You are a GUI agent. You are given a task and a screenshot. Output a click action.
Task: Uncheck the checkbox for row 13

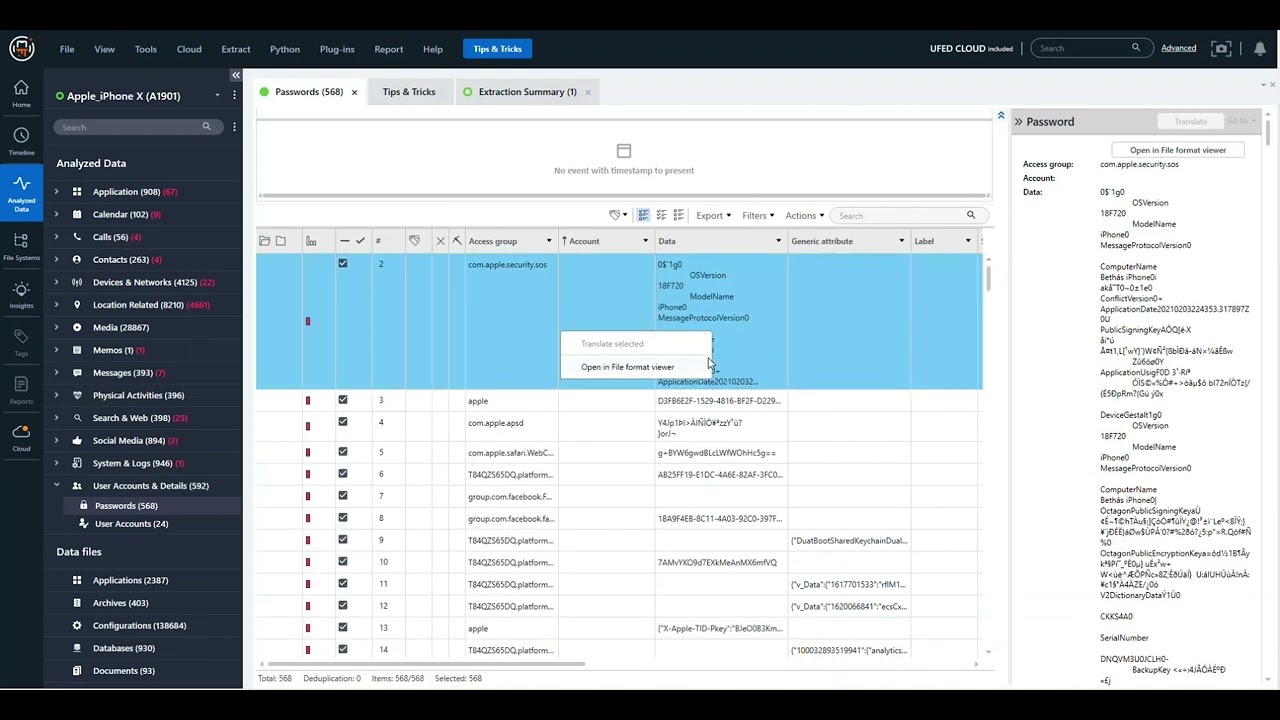[x=343, y=628]
